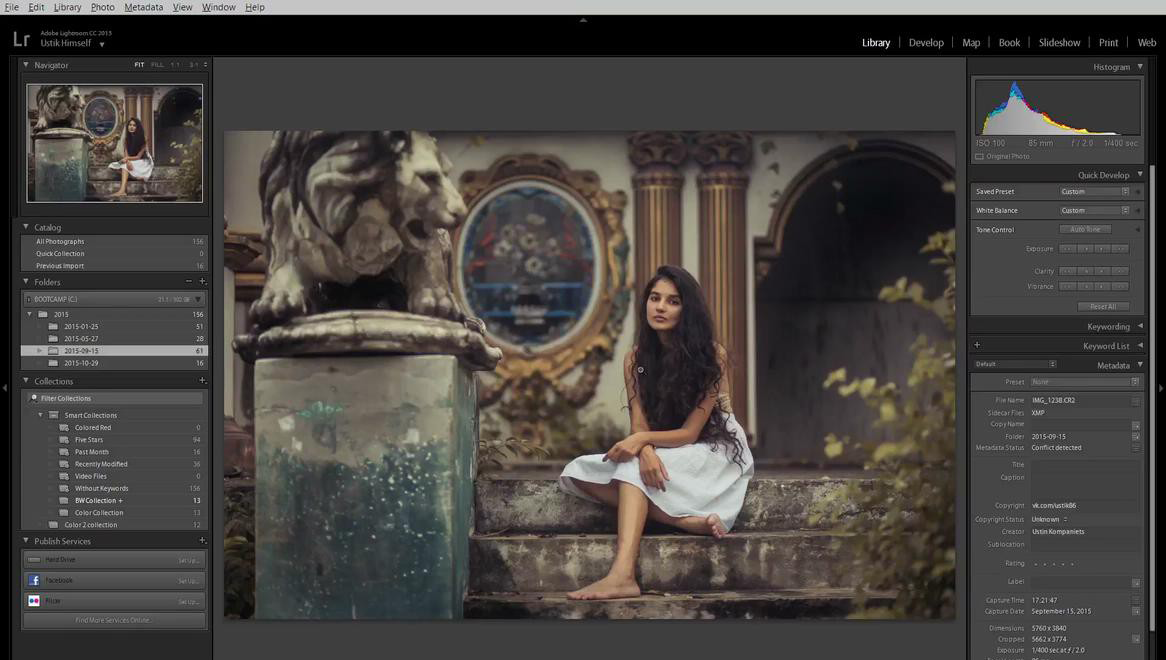Expand the Keywording panel
This screenshot has width=1166, height=660.
click(x=1140, y=326)
